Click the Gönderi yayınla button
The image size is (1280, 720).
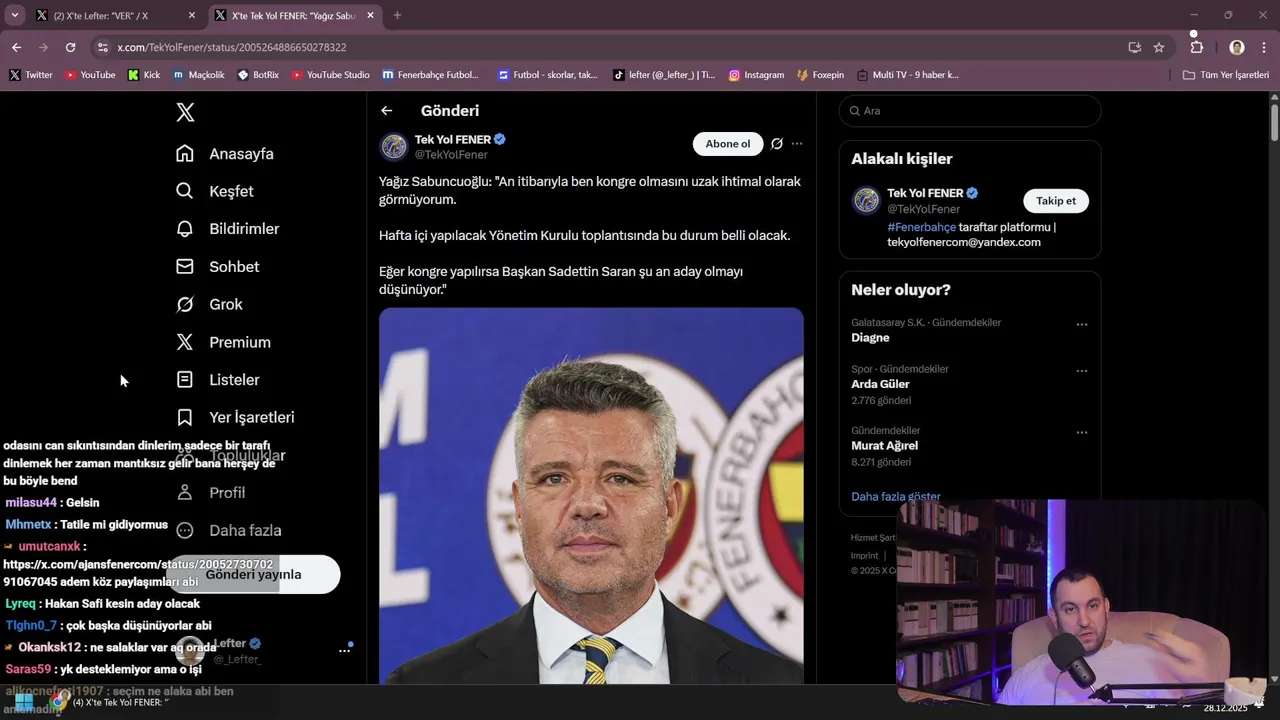253,574
